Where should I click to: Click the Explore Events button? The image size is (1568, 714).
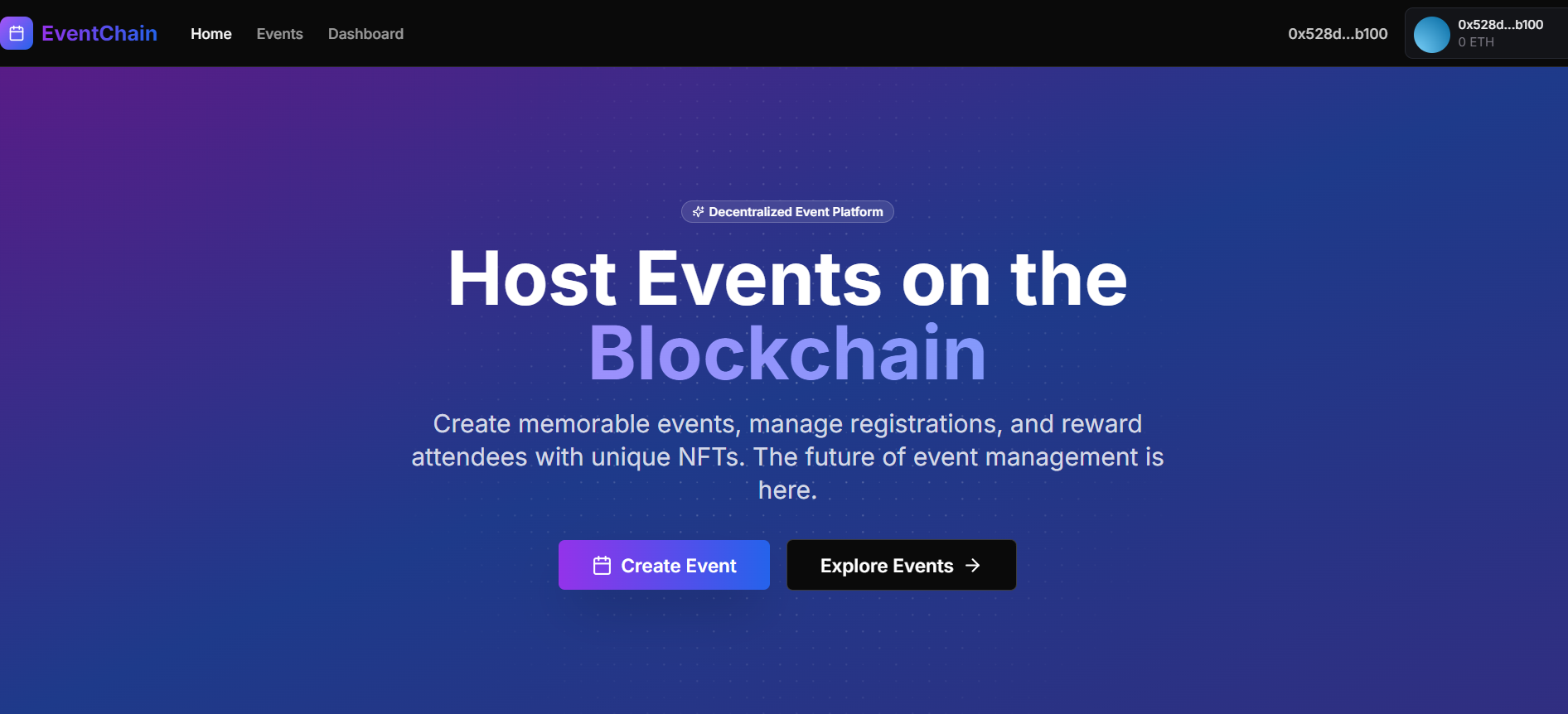tap(901, 565)
